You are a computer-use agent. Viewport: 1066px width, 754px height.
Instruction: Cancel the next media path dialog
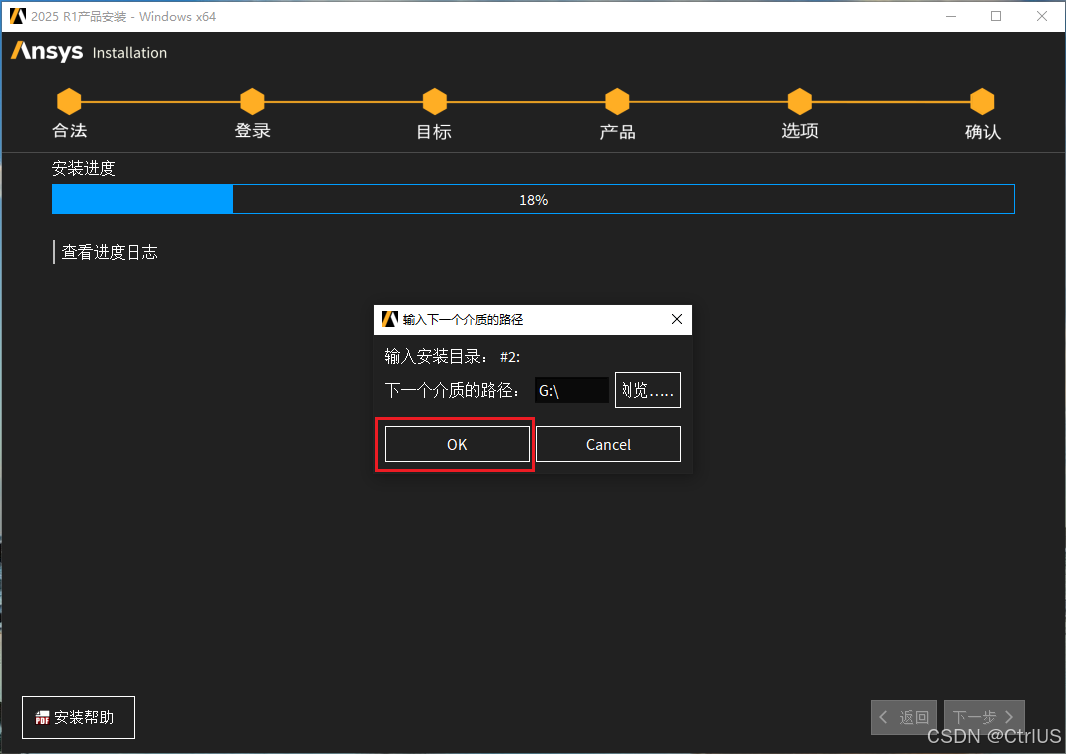tap(608, 444)
